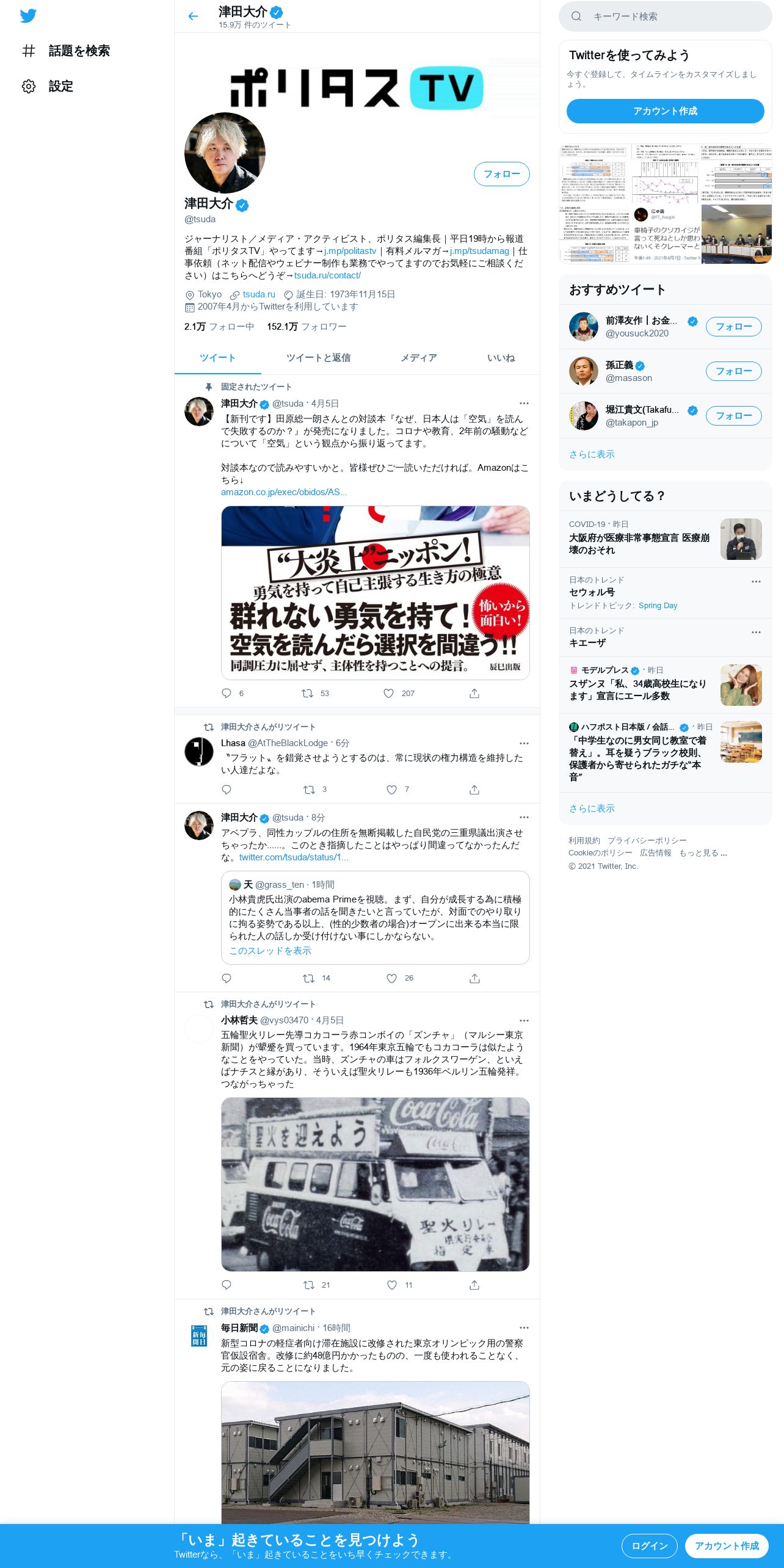Retweet the アベプラ tweet with 14 retweets
The width and height of the screenshot is (784, 1568).
tap(309, 978)
